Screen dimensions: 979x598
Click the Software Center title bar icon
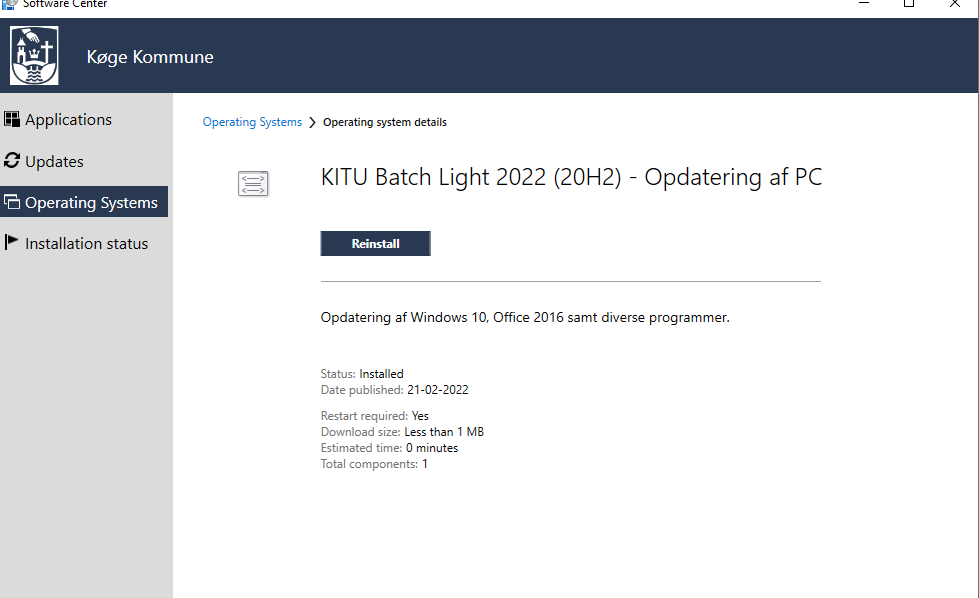coord(9,4)
